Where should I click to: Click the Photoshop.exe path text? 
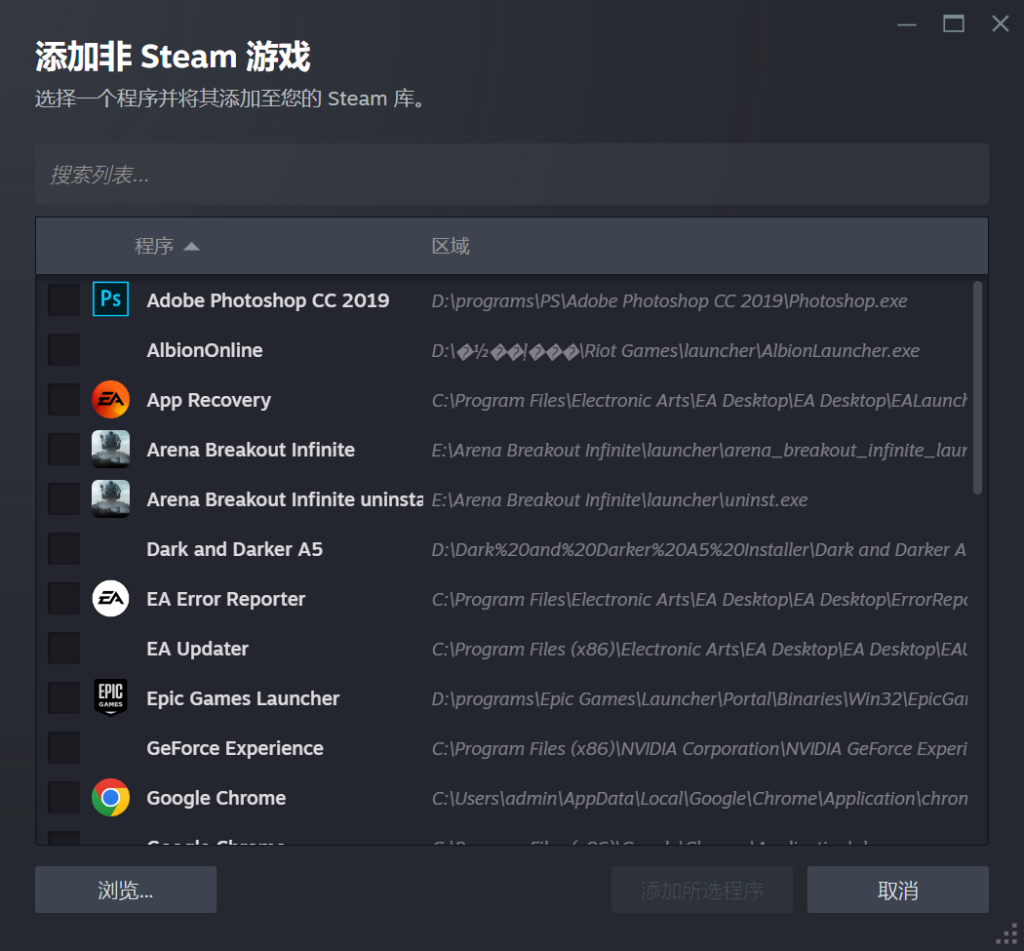click(669, 301)
